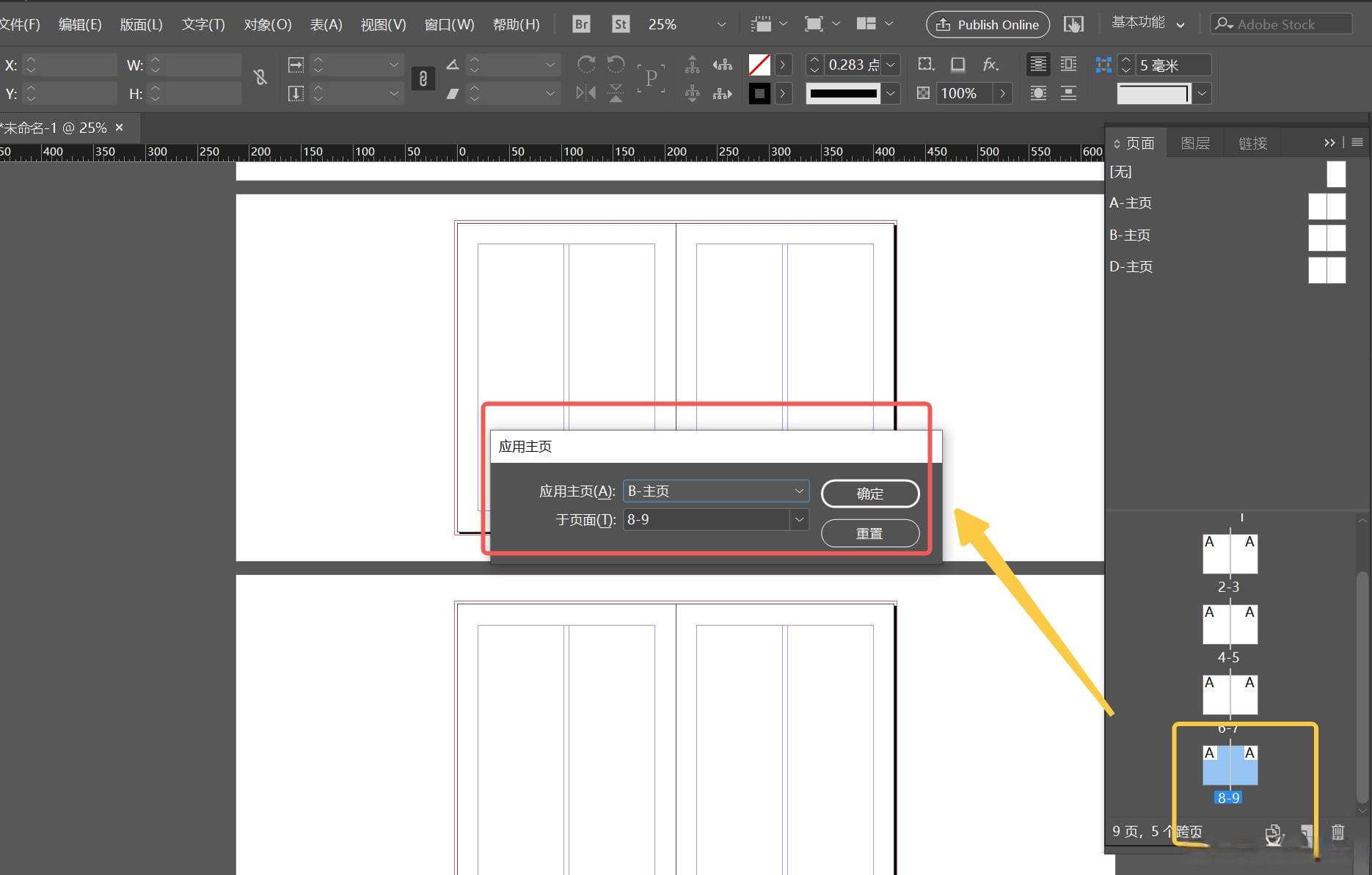This screenshot has height=875, width=1372.
Task: Click the touch workspace hand icon
Action: (x=1073, y=24)
